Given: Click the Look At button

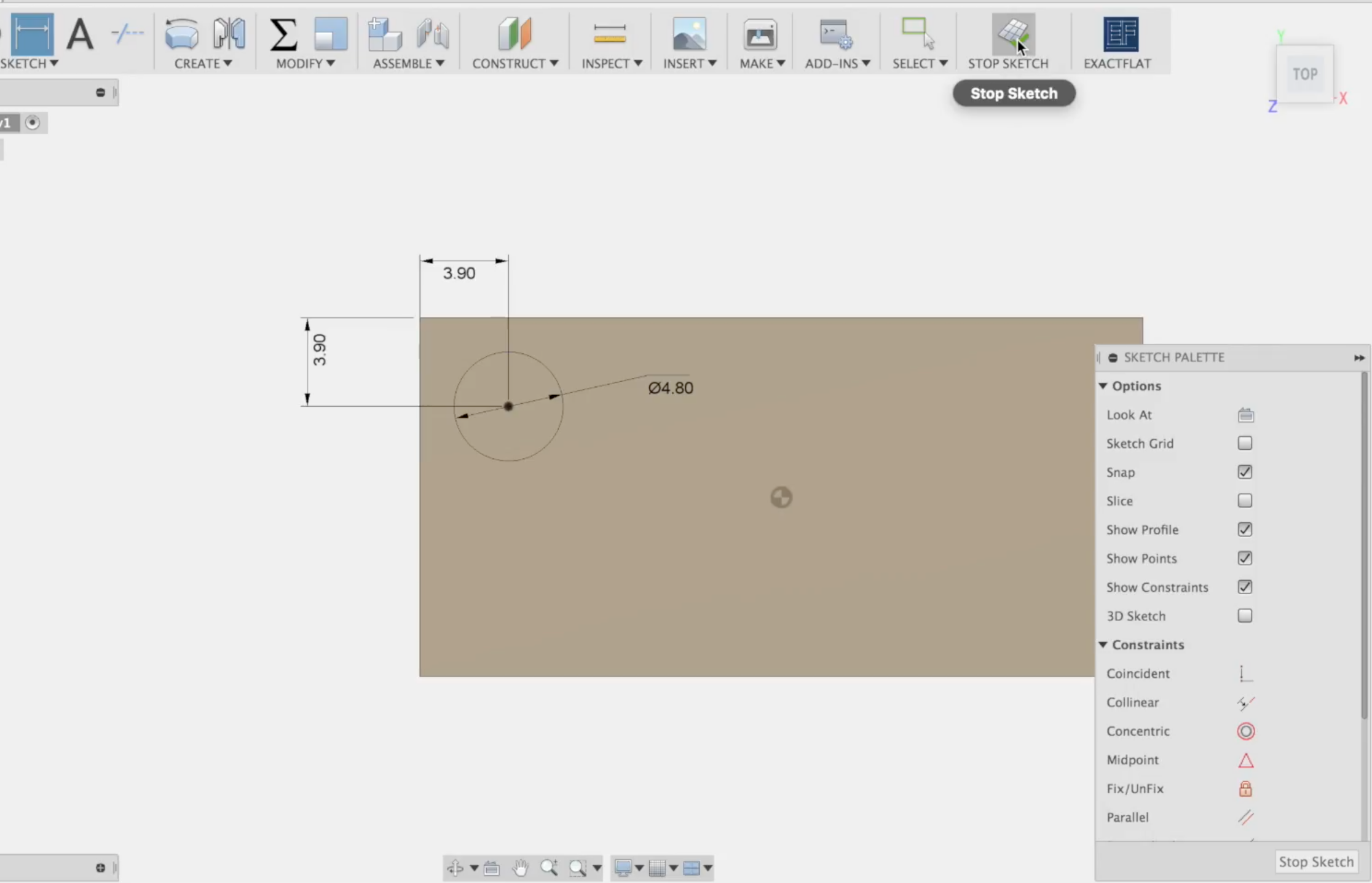Looking at the screenshot, I should 1246,414.
